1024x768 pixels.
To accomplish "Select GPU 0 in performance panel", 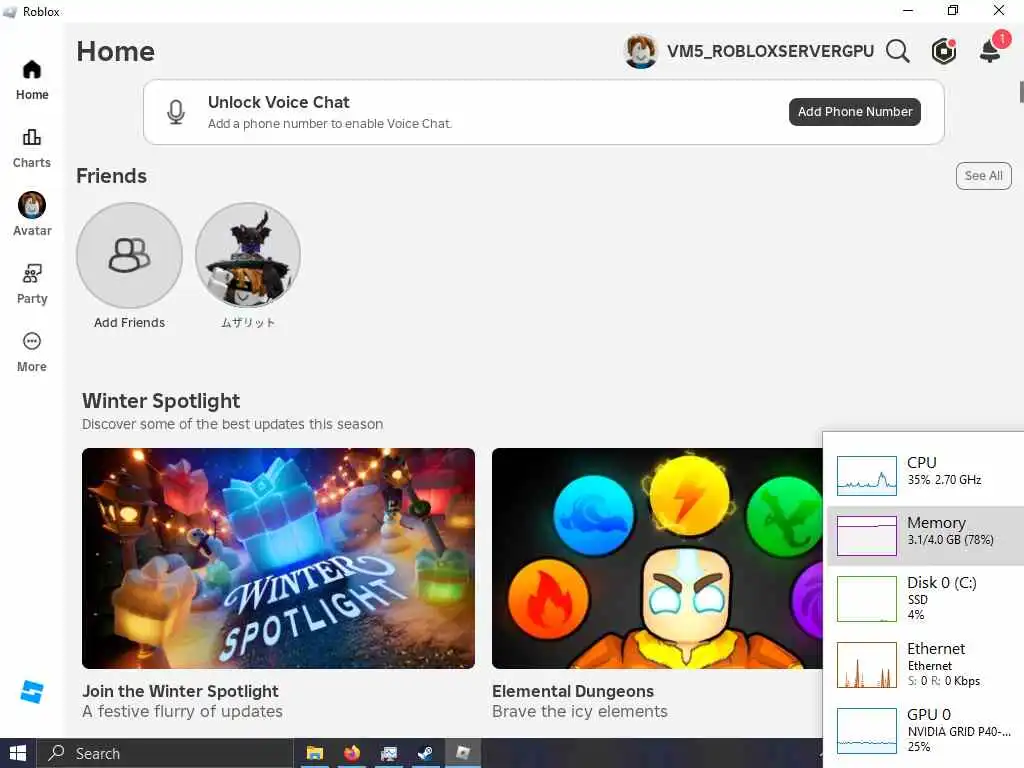I will (x=925, y=731).
